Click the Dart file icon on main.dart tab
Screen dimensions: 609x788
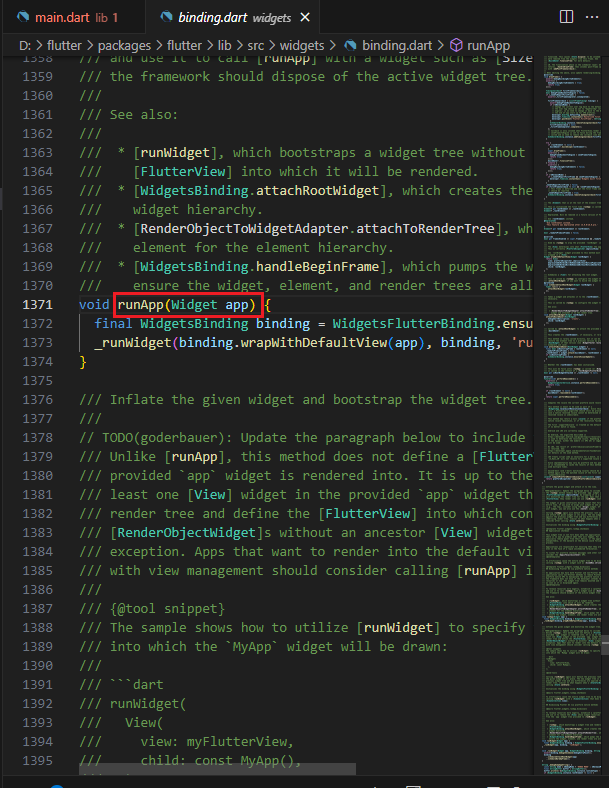coord(23,18)
